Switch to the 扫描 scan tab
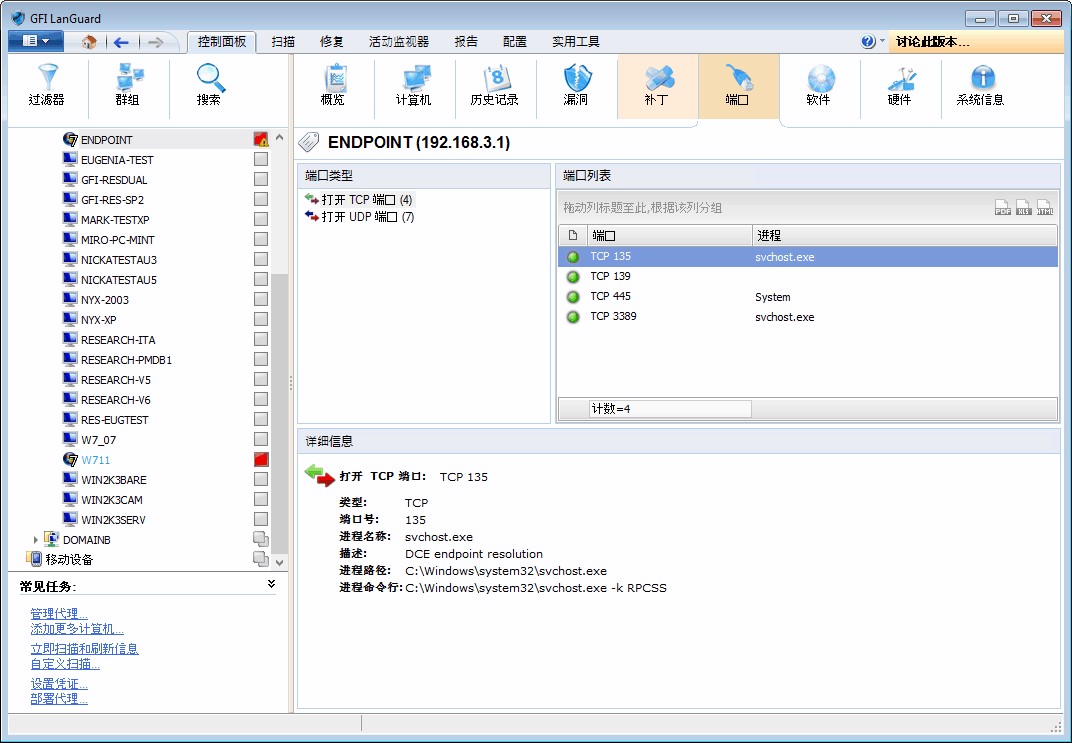Image resolution: width=1072 pixels, height=743 pixels. pos(283,42)
